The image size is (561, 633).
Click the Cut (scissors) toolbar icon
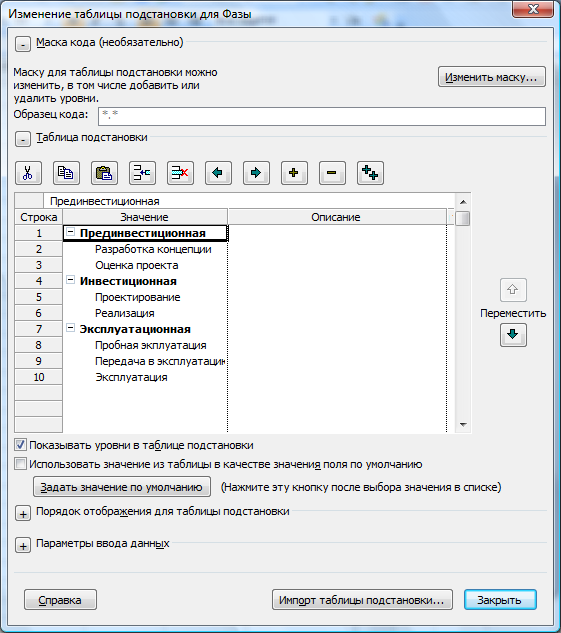[28, 173]
